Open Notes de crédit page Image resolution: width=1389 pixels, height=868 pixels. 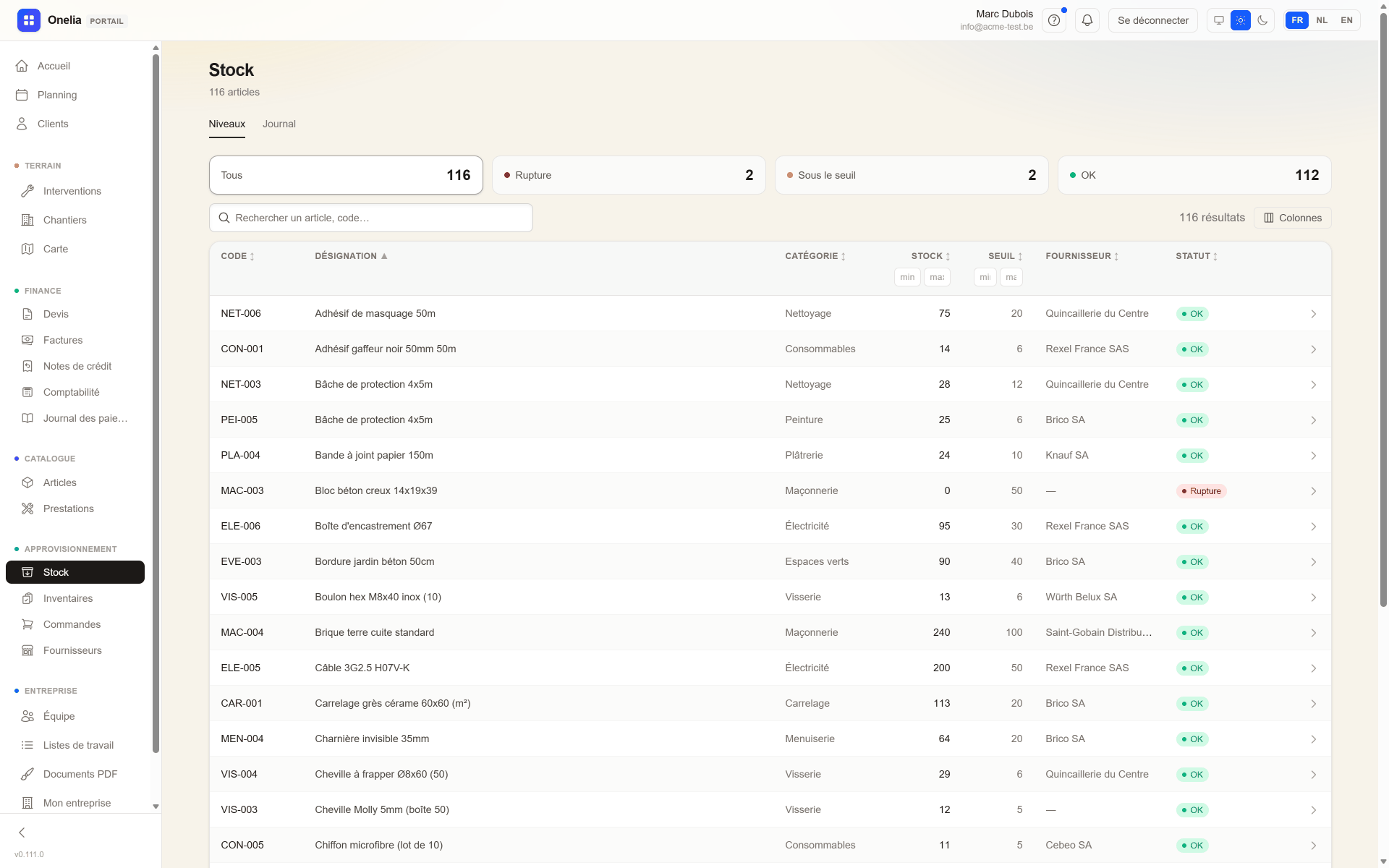coord(75,366)
